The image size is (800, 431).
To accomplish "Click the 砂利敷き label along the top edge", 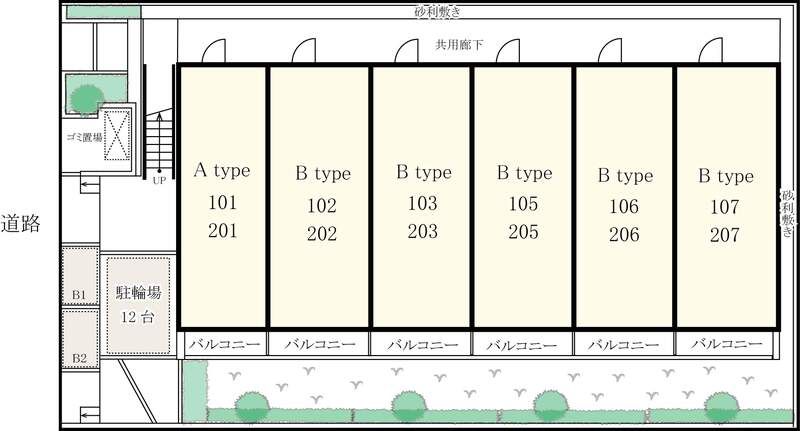I will tap(438, 12).
